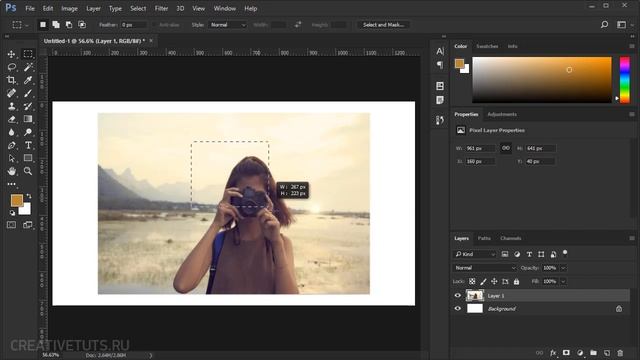Select the Crop tool
Image resolution: width=640 pixels, height=360 pixels.
pyautogui.click(x=11, y=80)
